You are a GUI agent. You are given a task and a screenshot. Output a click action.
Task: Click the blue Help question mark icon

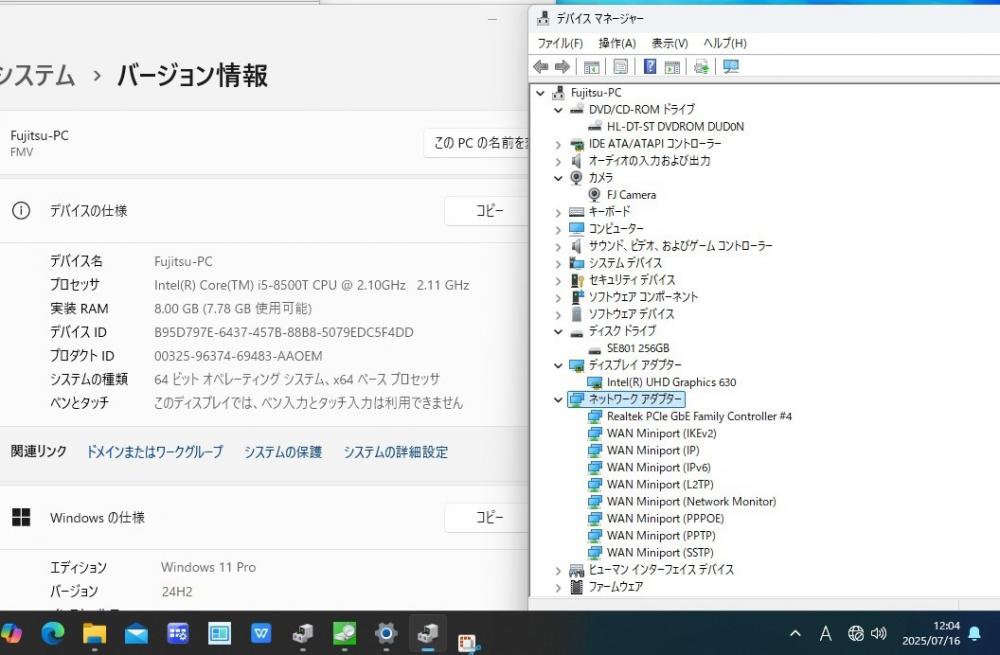coord(650,67)
